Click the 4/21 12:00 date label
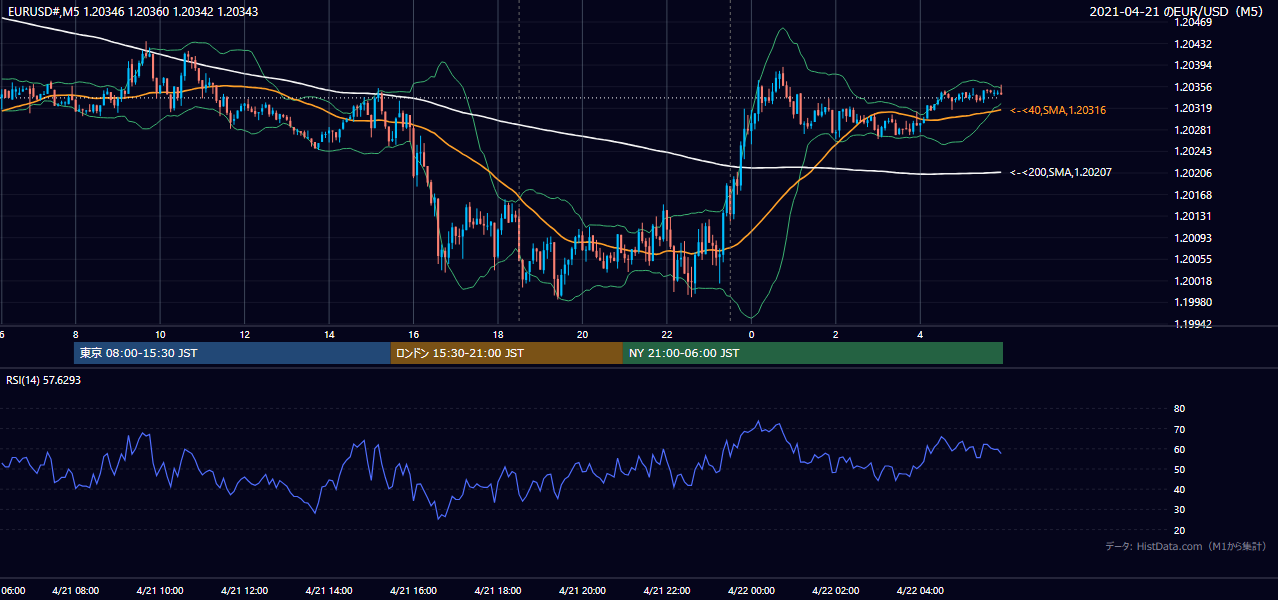Screen dimensions: 1278x600 (x=244, y=591)
